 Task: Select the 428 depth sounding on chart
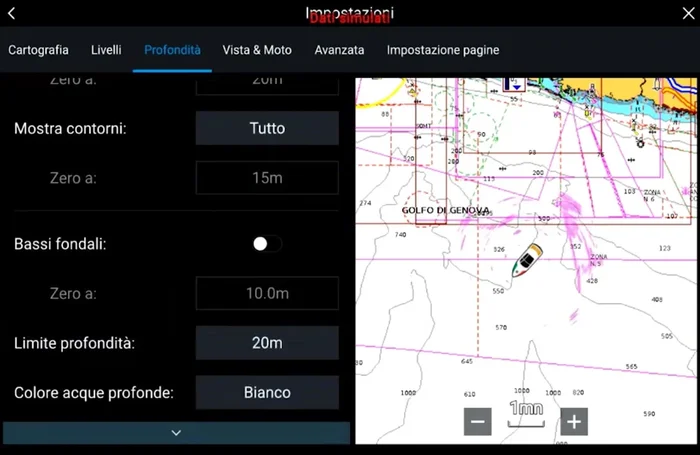pos(592,281)
